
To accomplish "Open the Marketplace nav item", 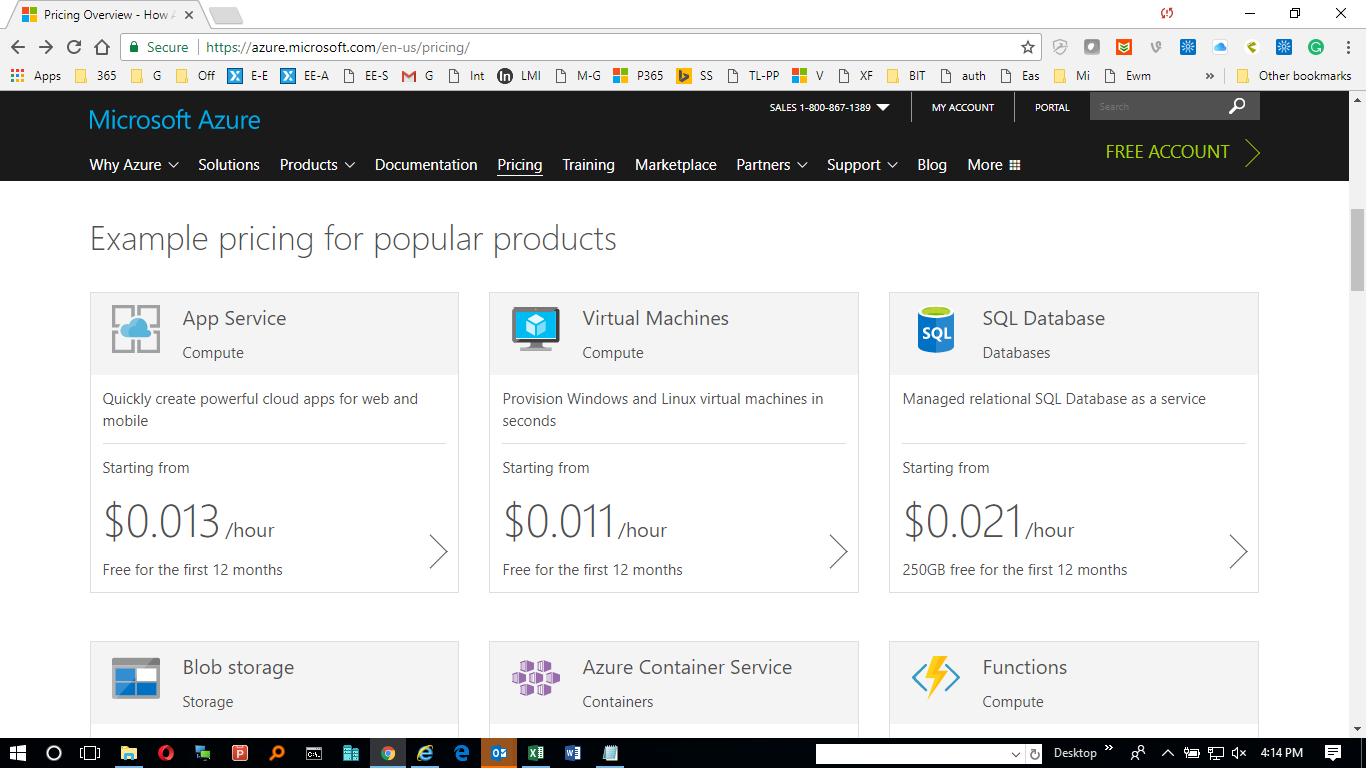I will 676,165.
